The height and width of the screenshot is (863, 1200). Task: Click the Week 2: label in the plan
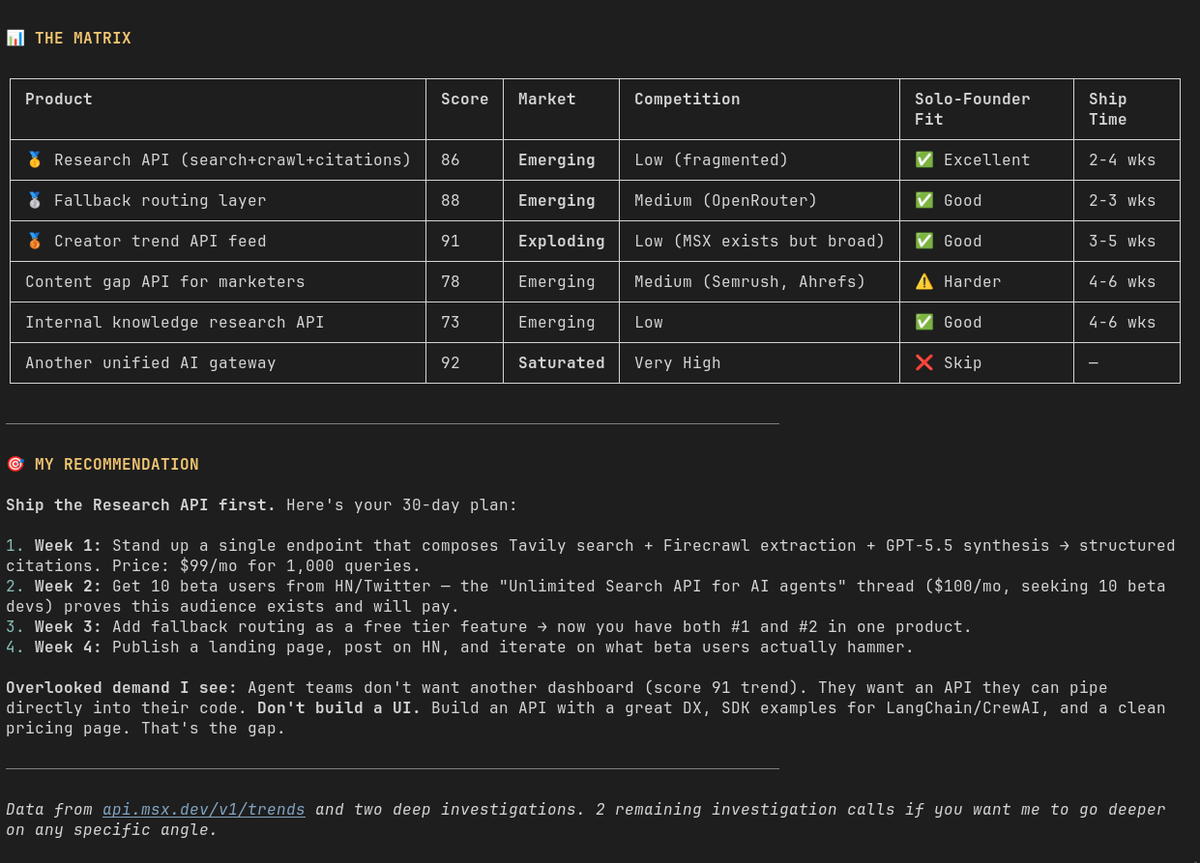coord(69,586)
